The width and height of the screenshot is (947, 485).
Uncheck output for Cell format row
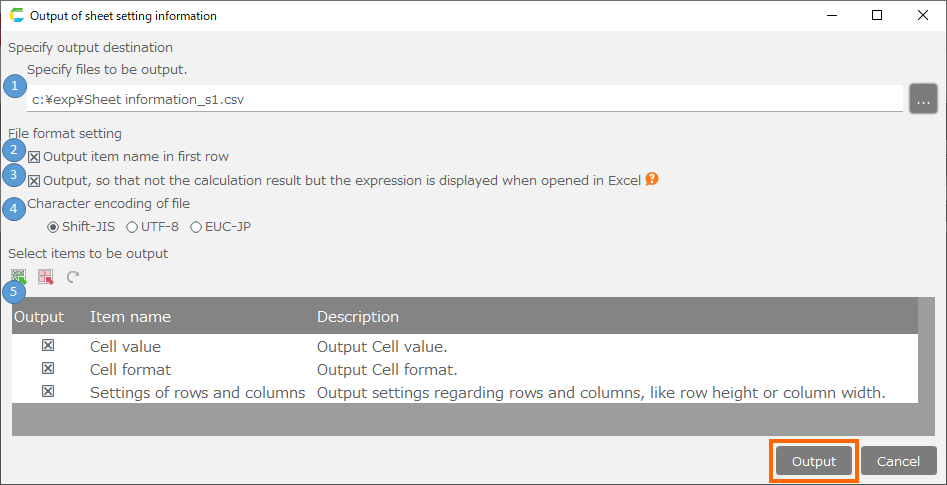(48, 369)
